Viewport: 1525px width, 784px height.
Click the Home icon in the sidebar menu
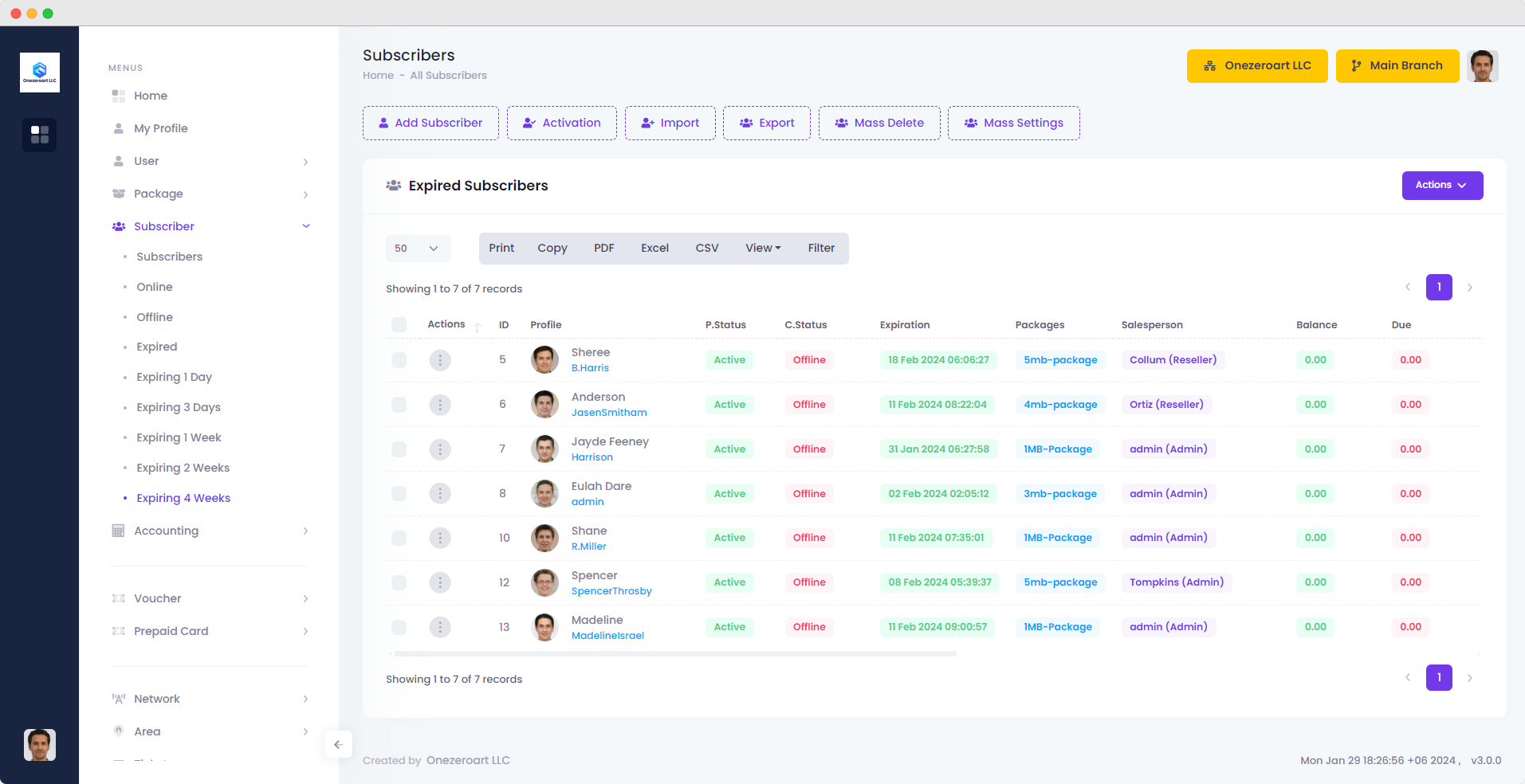(x=119, y=96)
